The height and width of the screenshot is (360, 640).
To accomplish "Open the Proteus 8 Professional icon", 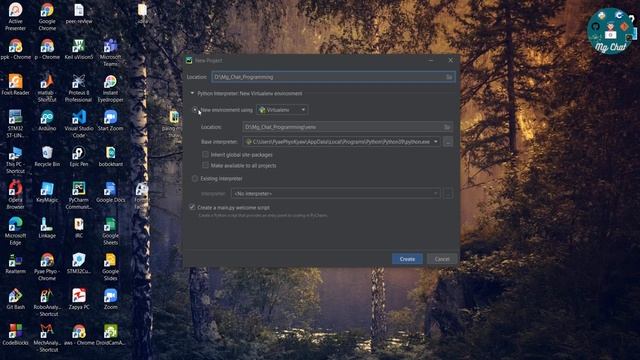I will pyautogui.click(x=78, y=88).
